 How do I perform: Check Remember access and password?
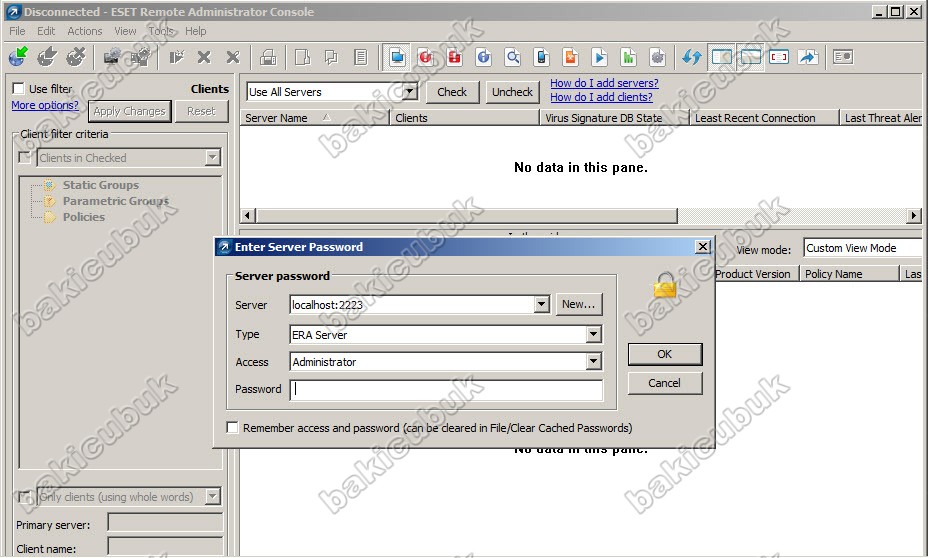click(x=233, y=428)
